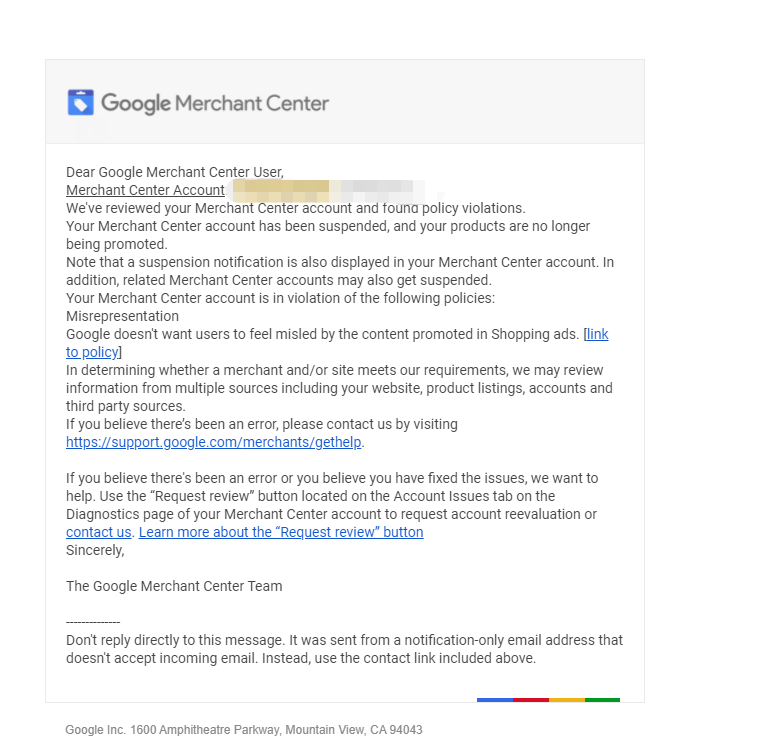Click the Google Inc. address footer text
The image size is (765, 738).
pyautogui.click(x=244, y=730)
